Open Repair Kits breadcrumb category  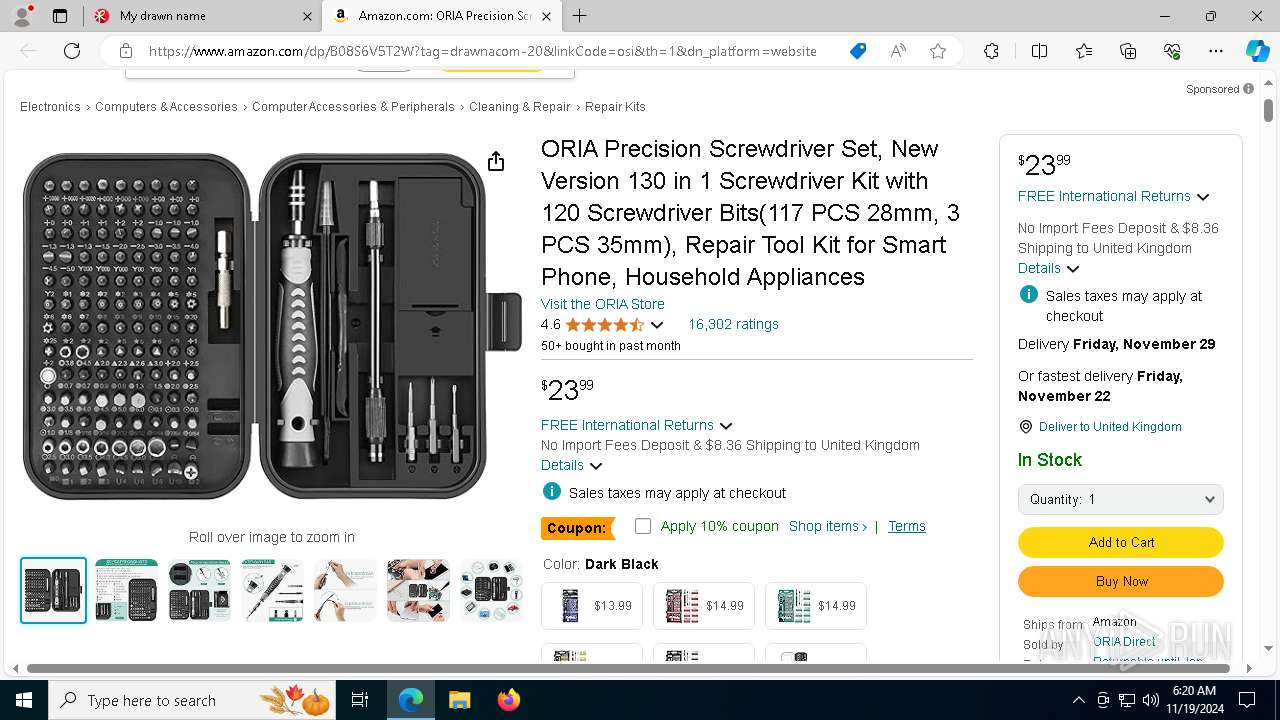(615, 106)
